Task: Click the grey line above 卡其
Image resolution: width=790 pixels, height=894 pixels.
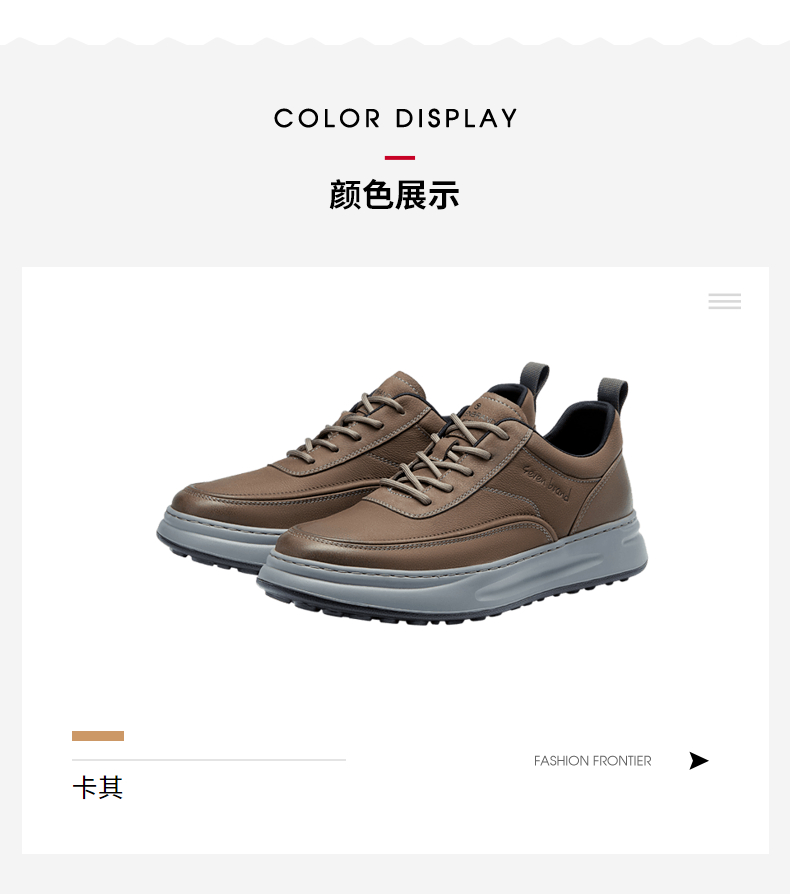Action: click(209, 760)
